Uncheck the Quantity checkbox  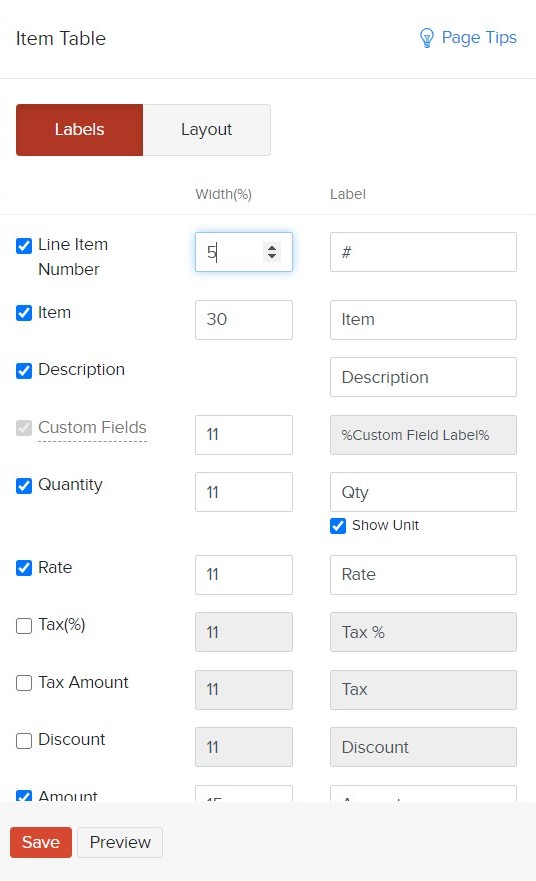[x=24, y=485]
